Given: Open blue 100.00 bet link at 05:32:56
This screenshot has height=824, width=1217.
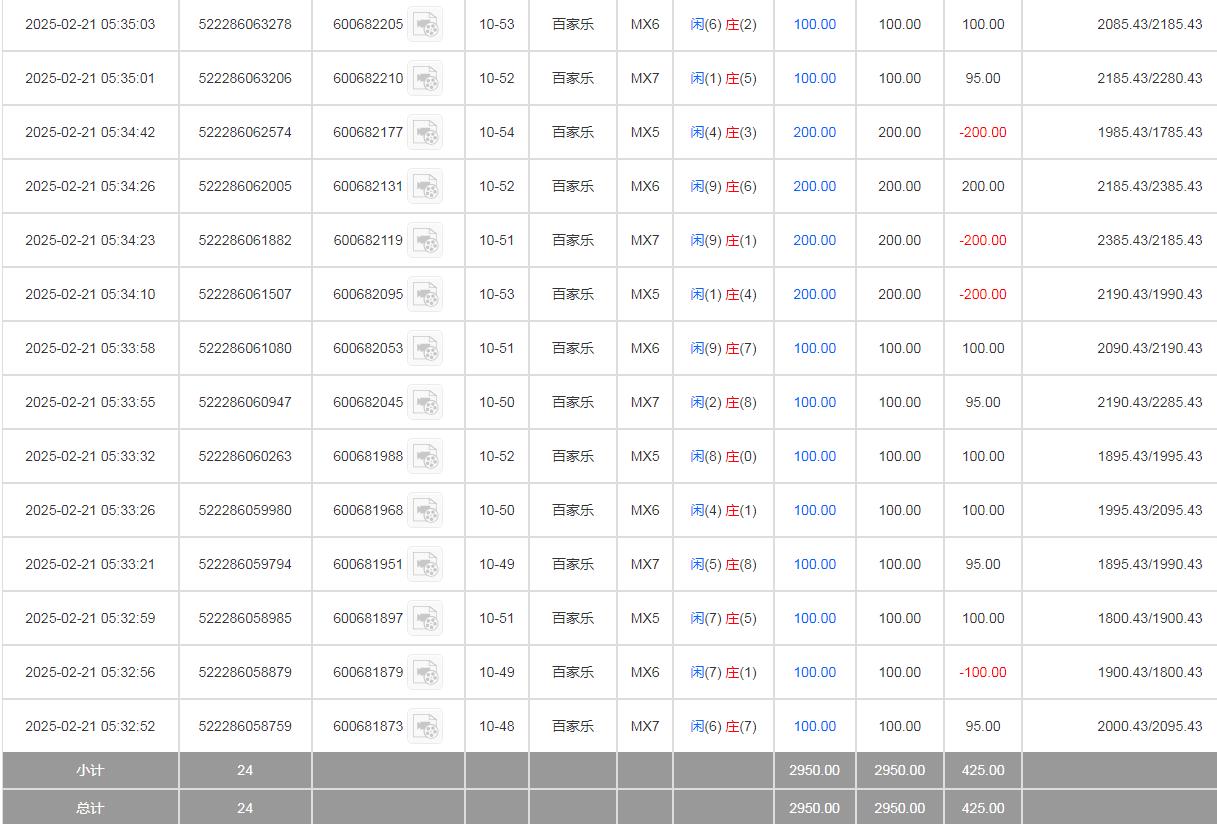Looking at the screenshot, I should pyautogui.click(x=814, y=672).
